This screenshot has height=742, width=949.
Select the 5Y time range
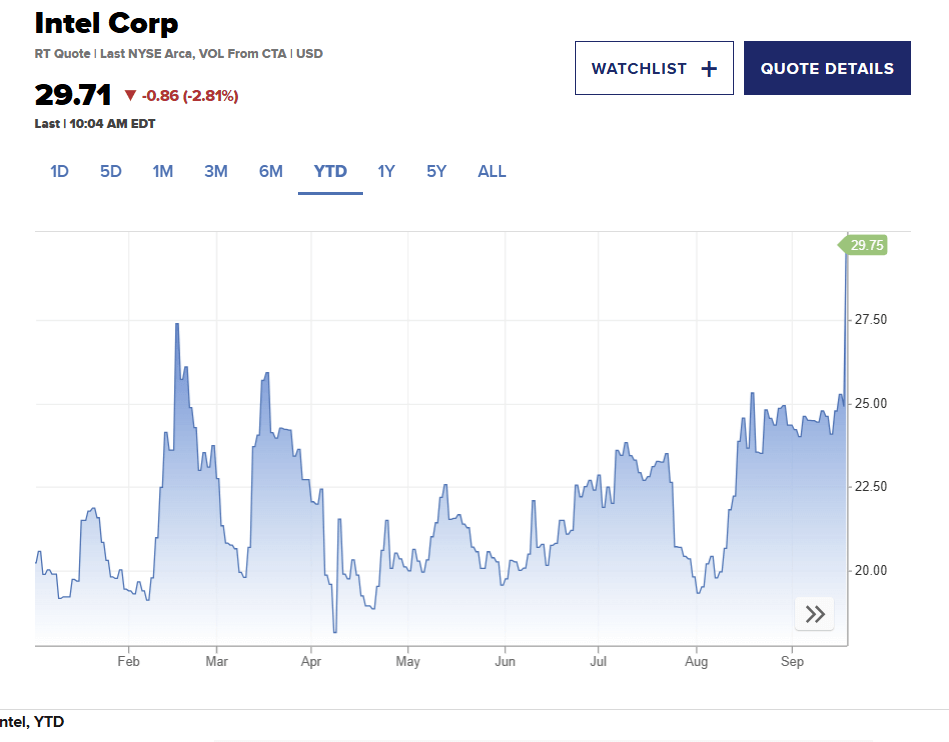click(437, 171)
